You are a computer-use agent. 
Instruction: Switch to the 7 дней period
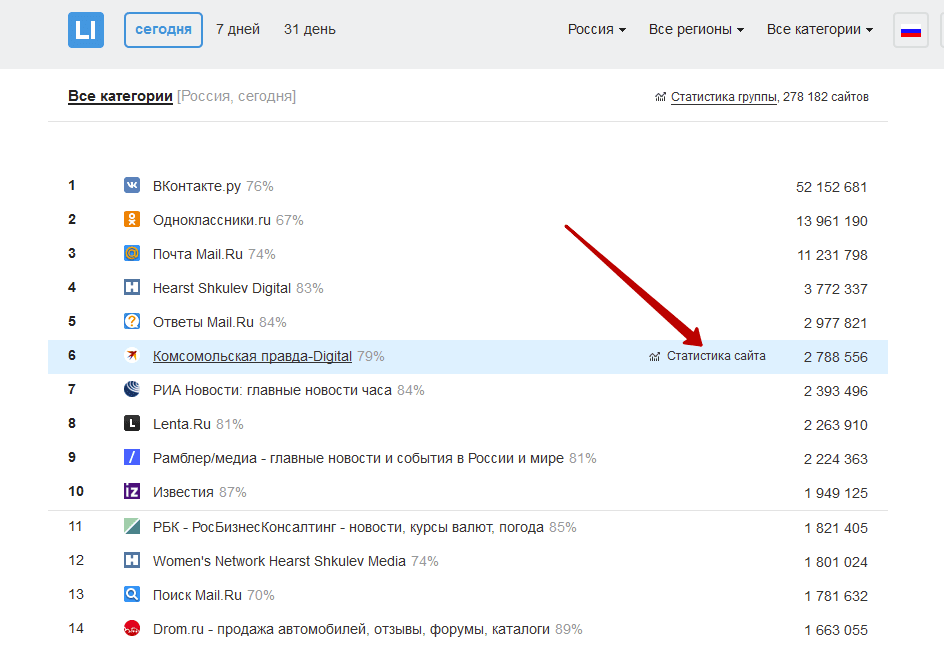coord(238,30)
